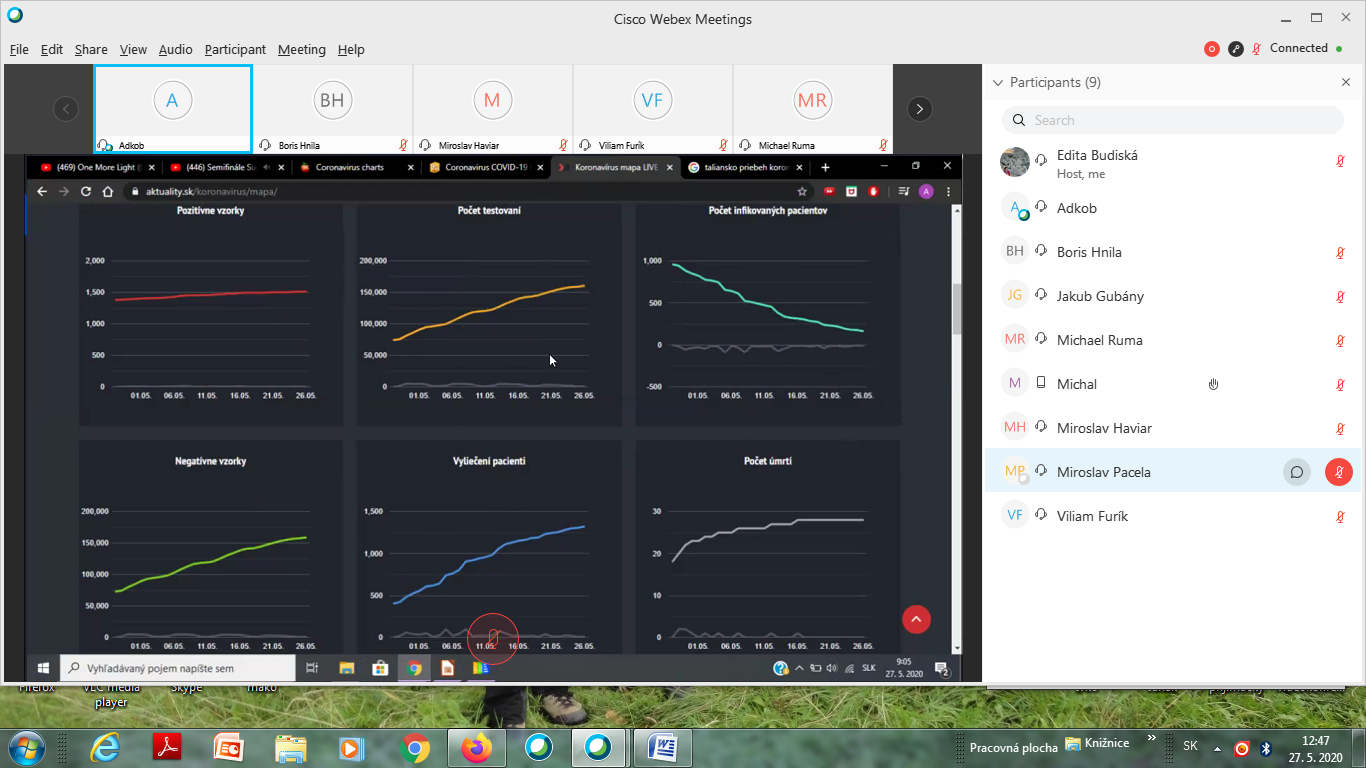The height and width of the screenshot is (768, 1366).
Task: Close the Participants panel with X
Action: tap(1345, 83)
